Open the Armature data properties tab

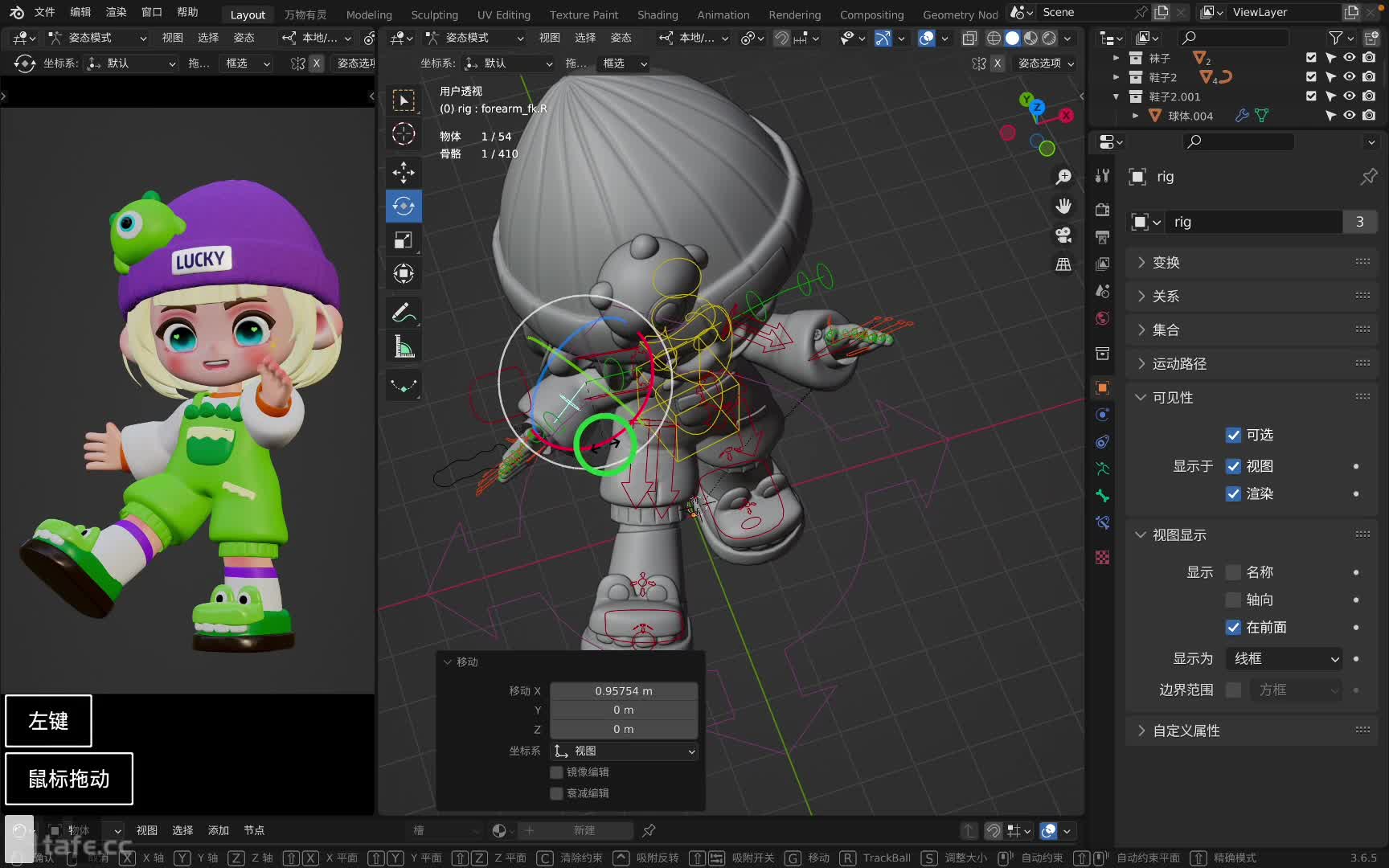(1103, 469)
